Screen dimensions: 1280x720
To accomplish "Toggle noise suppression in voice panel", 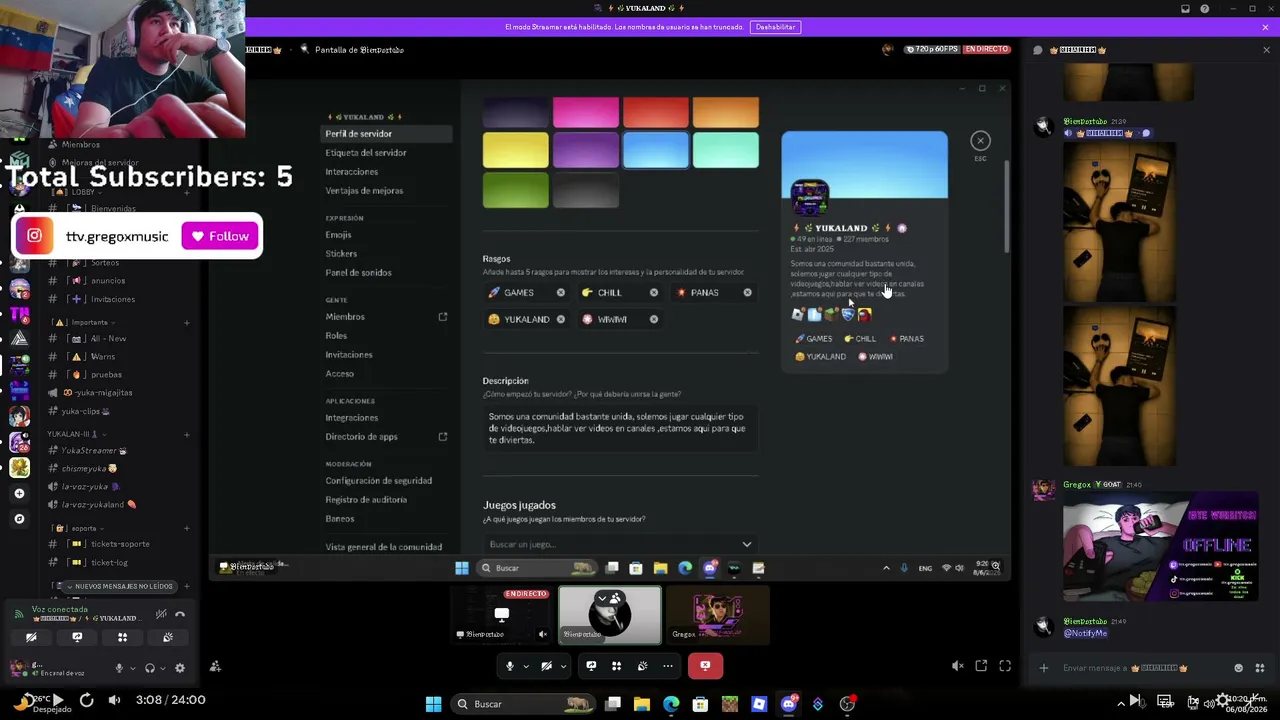I will (161, 614).
